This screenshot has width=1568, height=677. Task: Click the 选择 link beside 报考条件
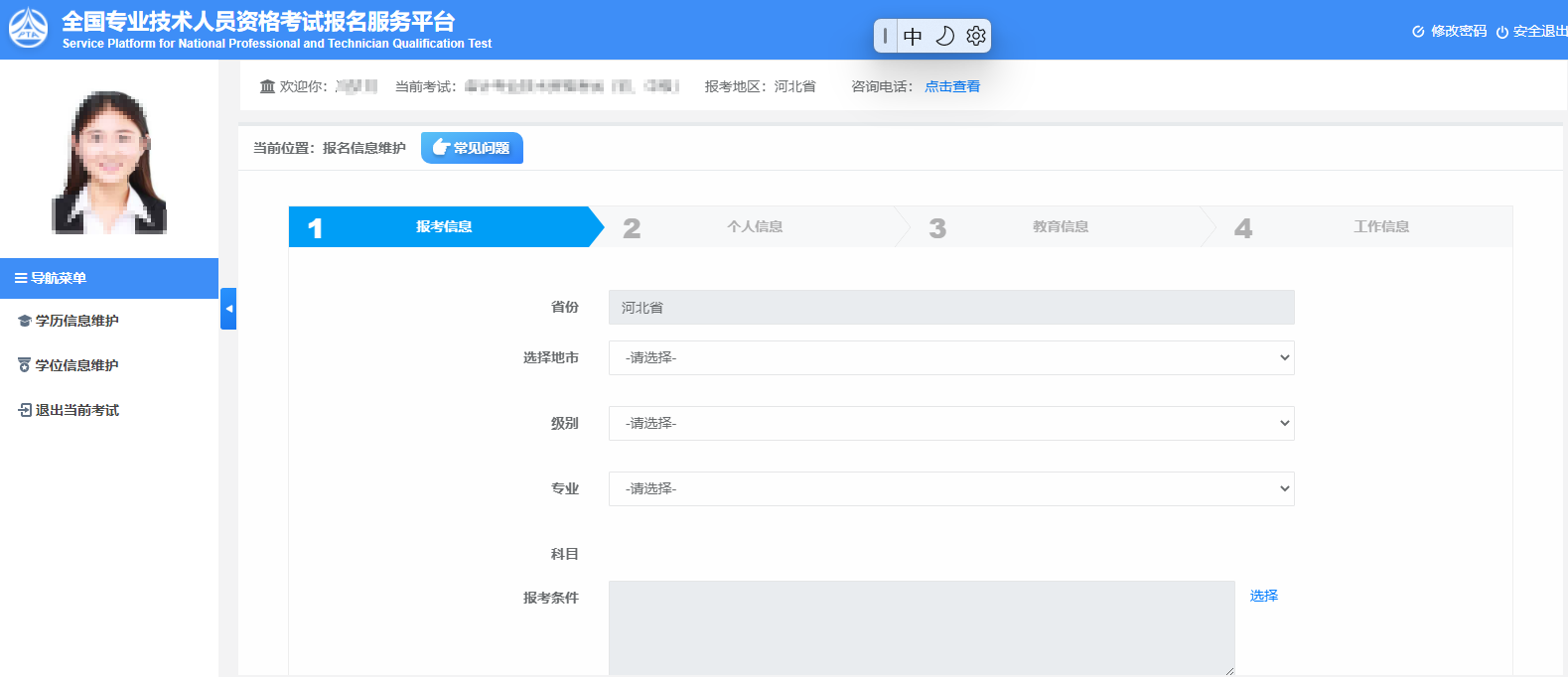click(x=1263, y=596)
